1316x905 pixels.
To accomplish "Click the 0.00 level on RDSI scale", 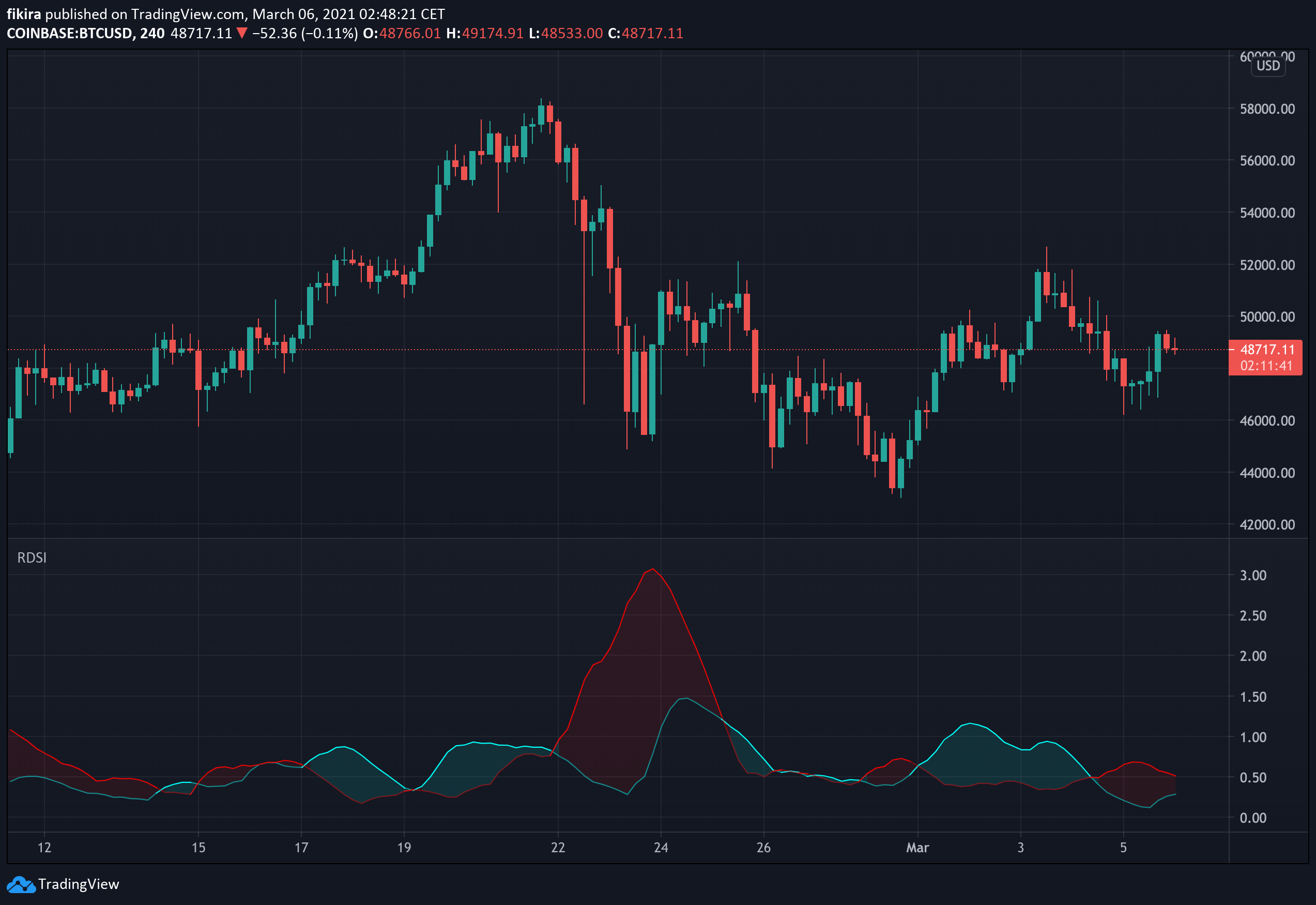I will coord(1253,818).
